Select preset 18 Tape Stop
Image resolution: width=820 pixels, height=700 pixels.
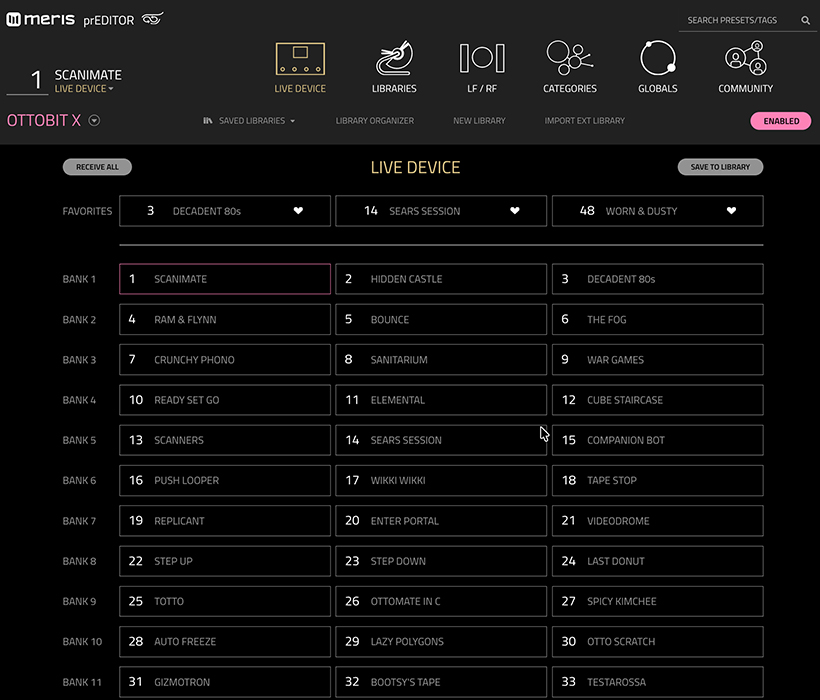click(657, 480)
